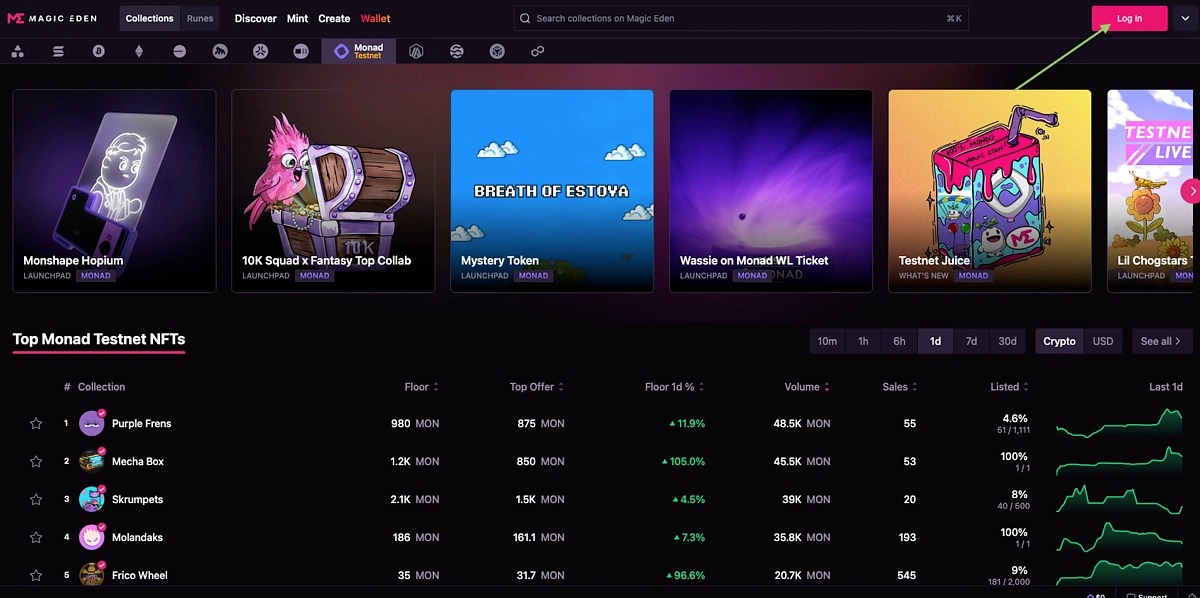Sort by Listed column
This screenshot has height=598, width=1200.
pyautogui.click(x=1009, y=387)
